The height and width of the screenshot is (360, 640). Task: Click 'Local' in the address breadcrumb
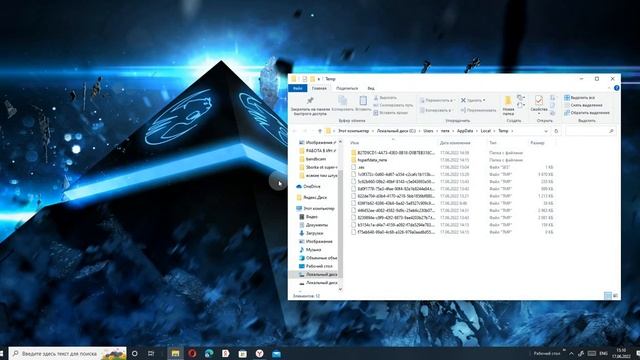485,131
